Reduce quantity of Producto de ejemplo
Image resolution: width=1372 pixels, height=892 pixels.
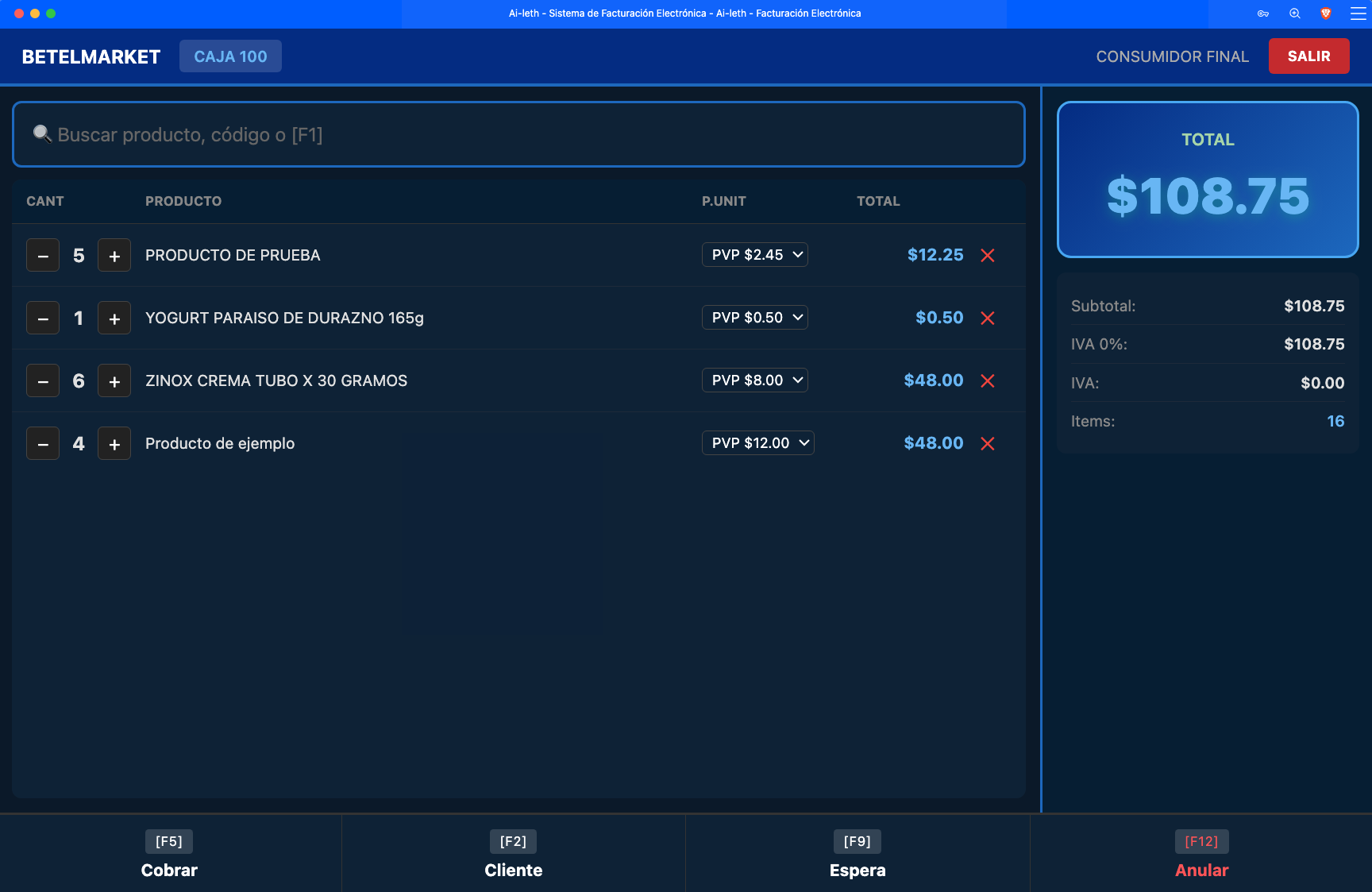(x=43, y=444)
